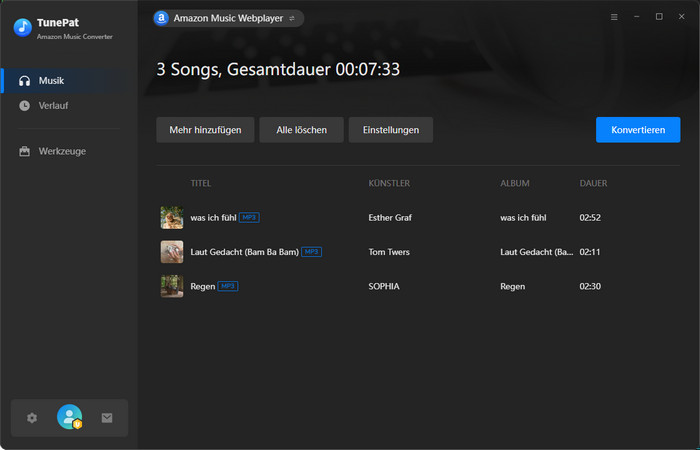
Task: Click duration "02:30"
Action: 590,286
